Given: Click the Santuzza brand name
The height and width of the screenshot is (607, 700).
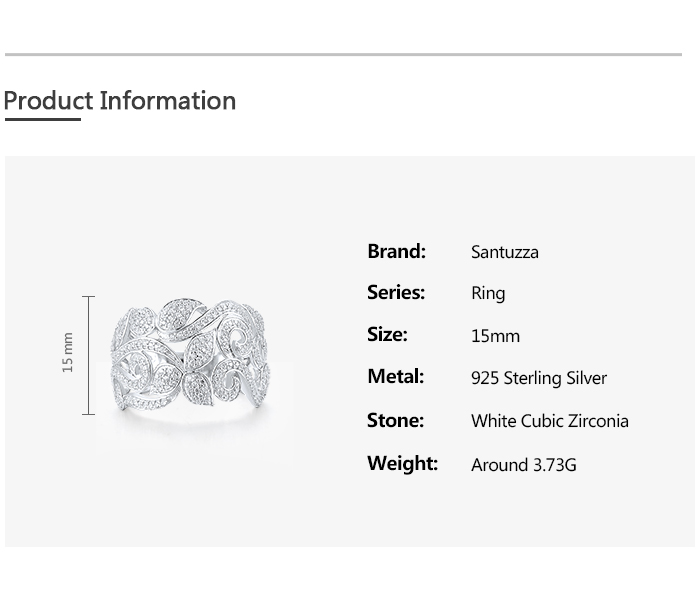Looking at the screenshot, I should (x=504, y=252).
